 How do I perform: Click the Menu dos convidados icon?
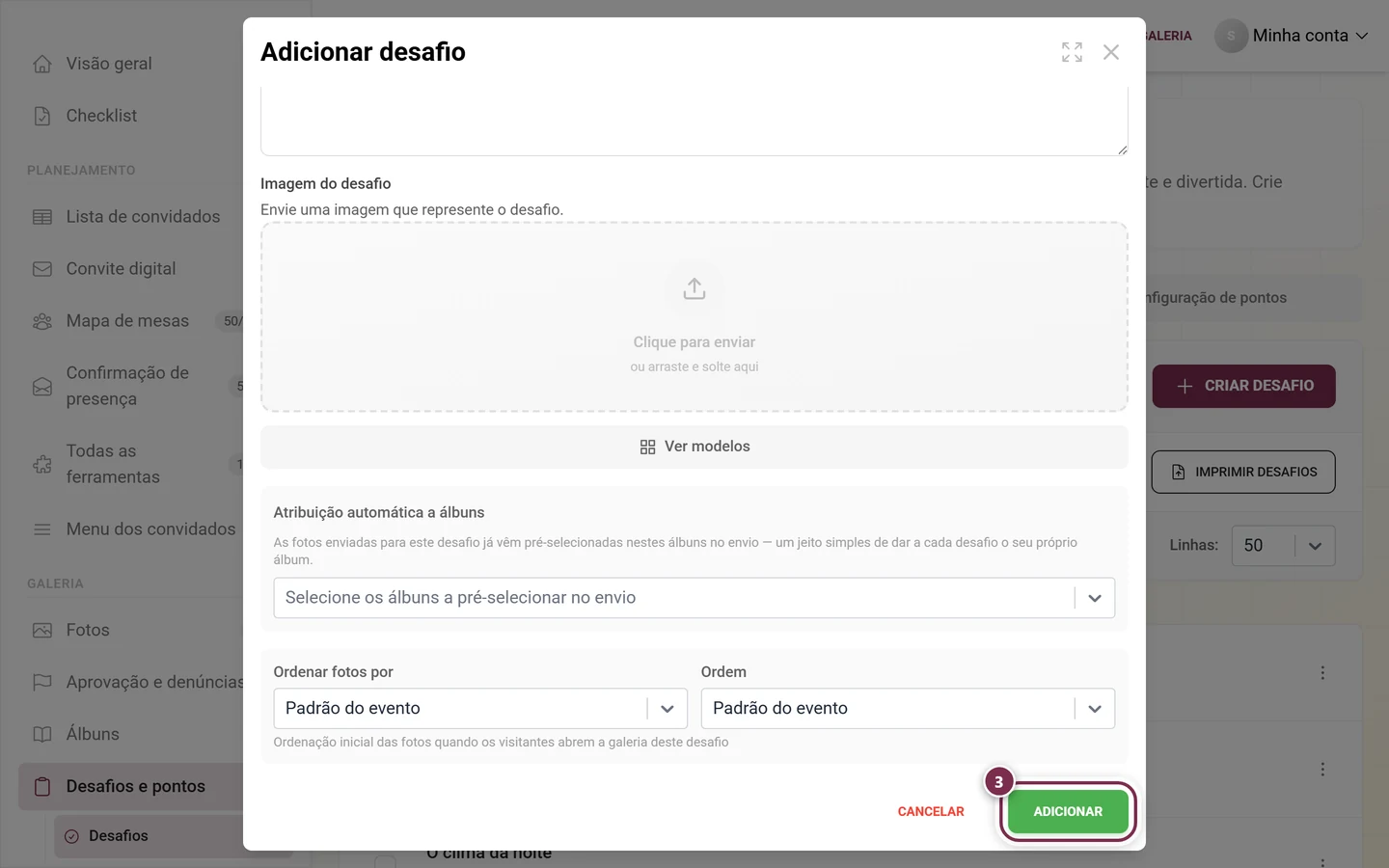(x=42, y=529)
